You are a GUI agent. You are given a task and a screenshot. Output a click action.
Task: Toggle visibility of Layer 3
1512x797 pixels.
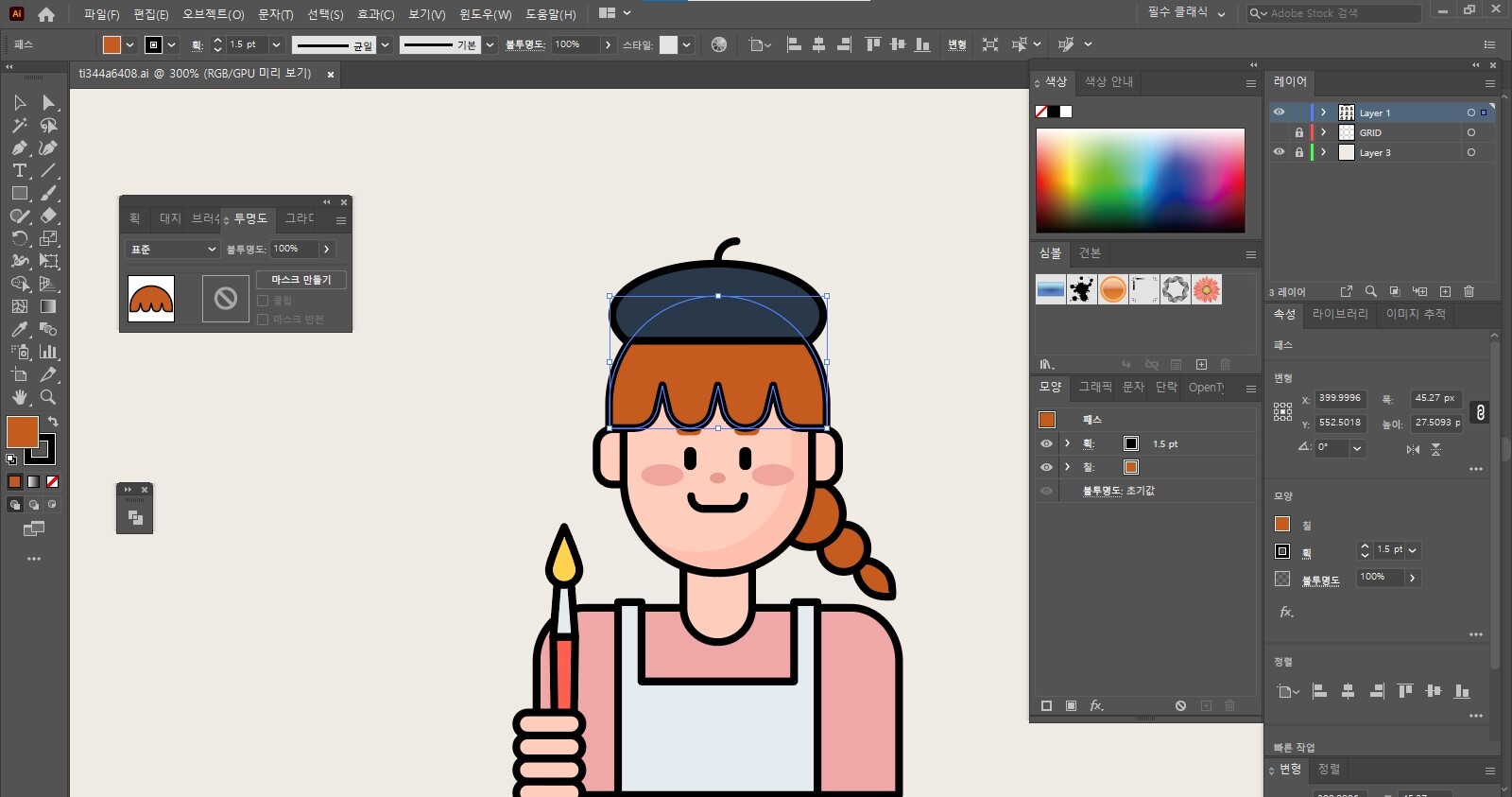pos(1279,152)
